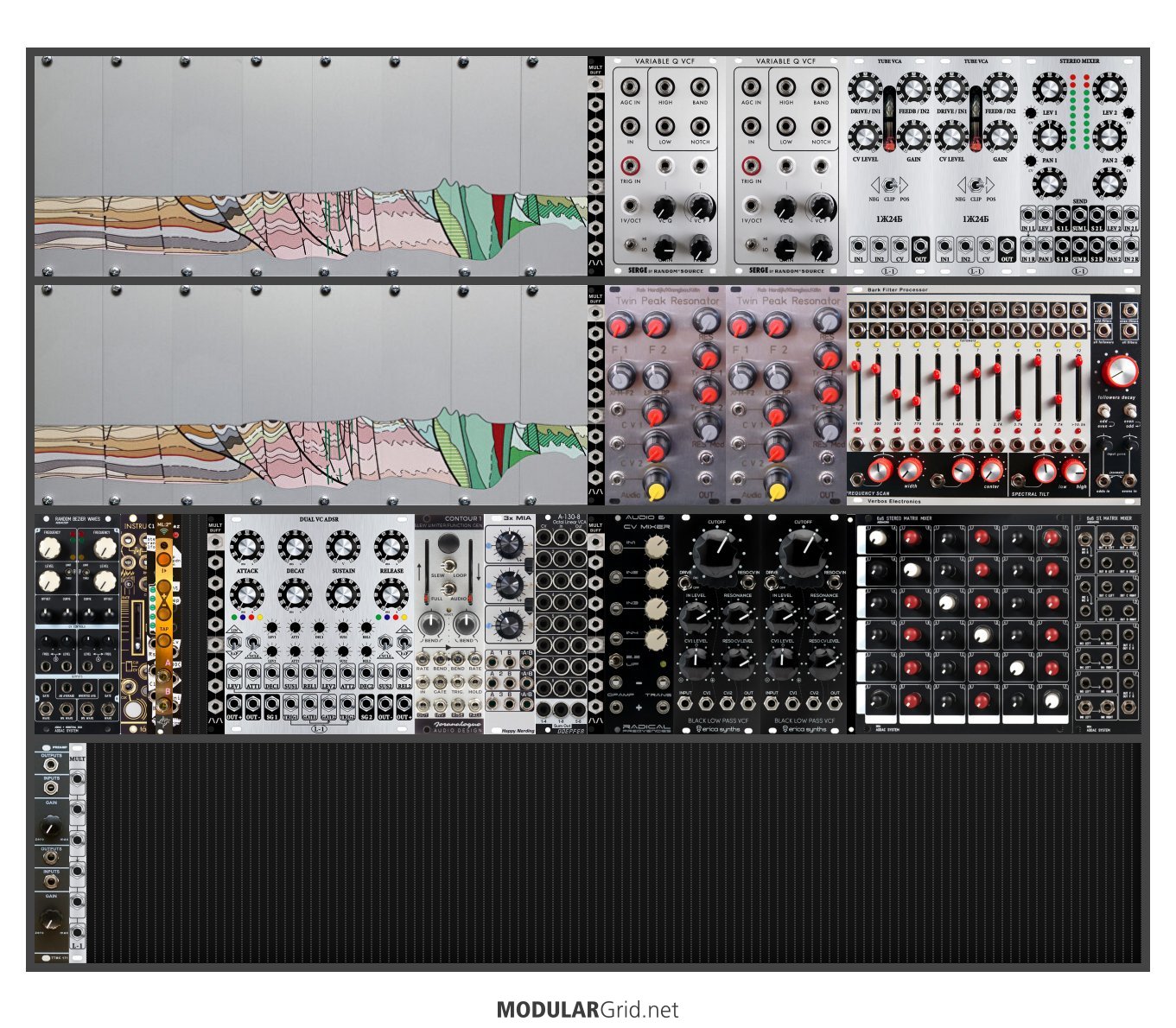Select the 6x6 Stereo Matrix Mixer title

pyautogui.click(x=903, y=519)
